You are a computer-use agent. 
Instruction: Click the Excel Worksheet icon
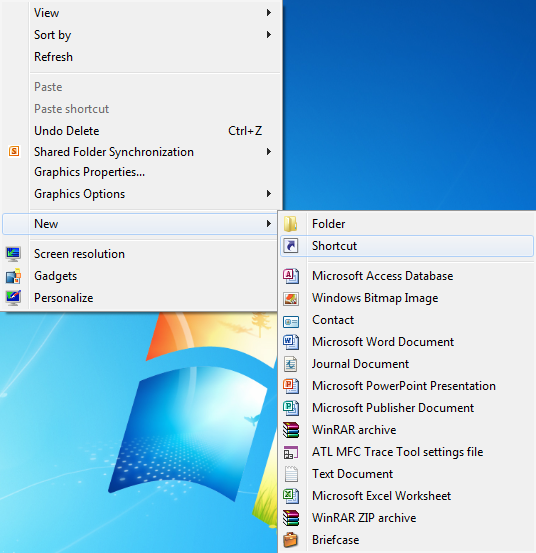(291, 496)
